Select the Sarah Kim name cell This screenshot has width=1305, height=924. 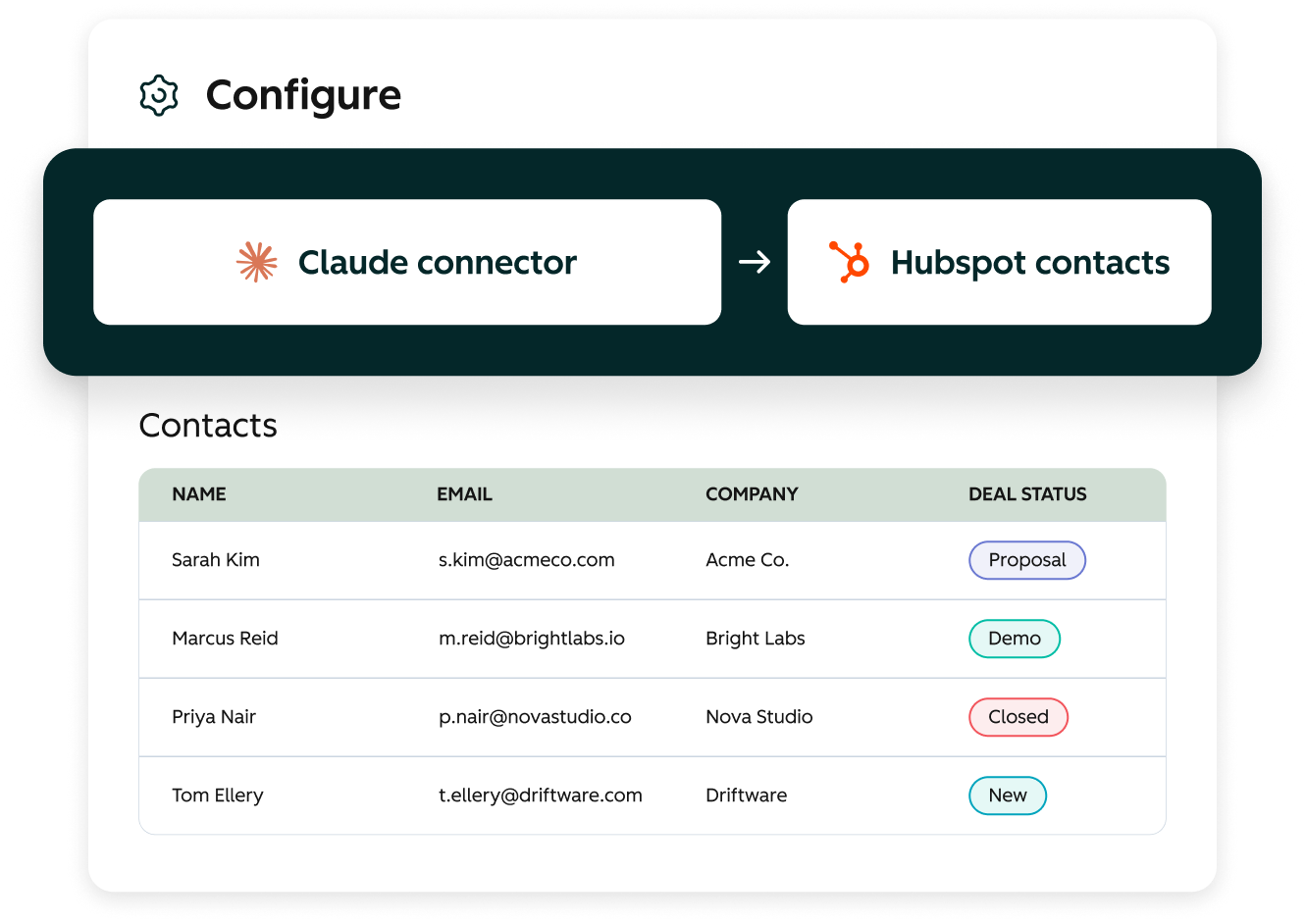[216, 560]
